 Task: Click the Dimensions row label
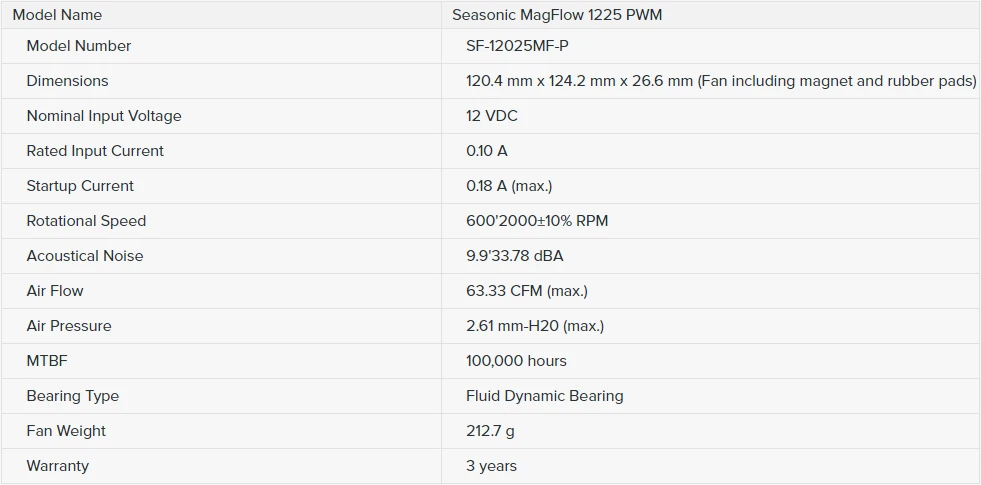(67, 81)
